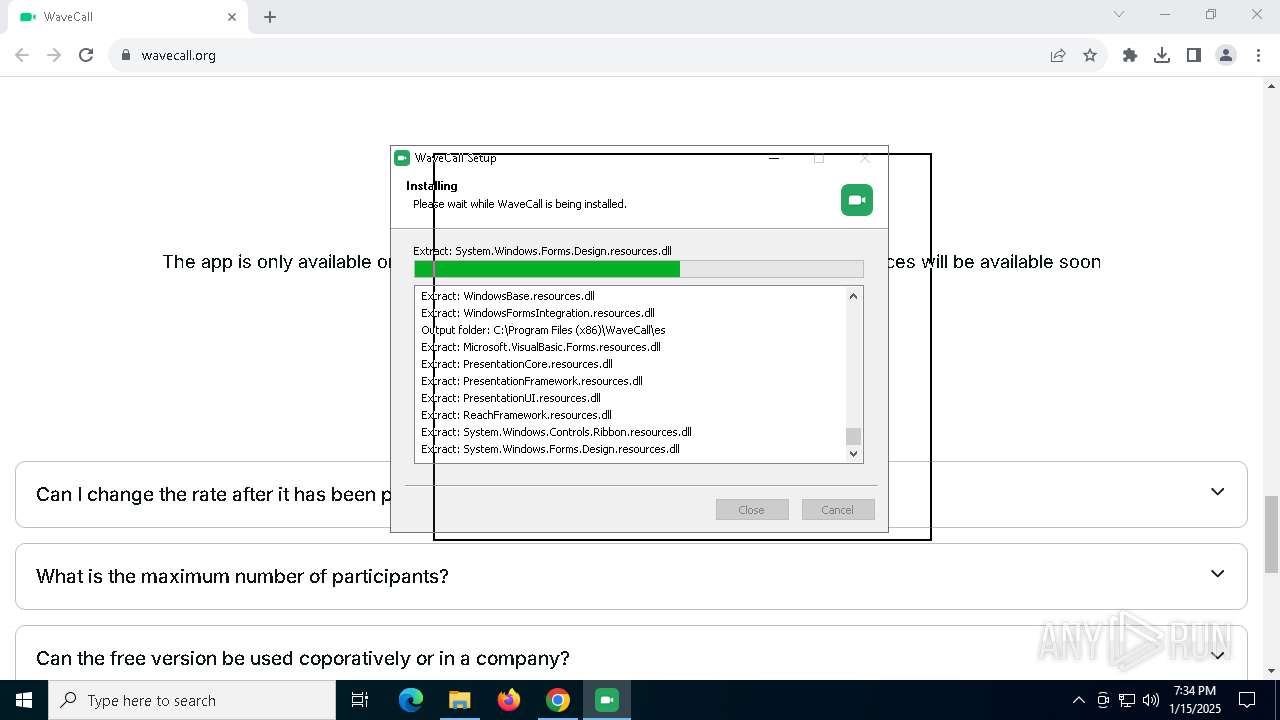The image size is (1280, 720).
Task: Click the page vertical scrollbar thumb
Action: tap(1272, 533)
